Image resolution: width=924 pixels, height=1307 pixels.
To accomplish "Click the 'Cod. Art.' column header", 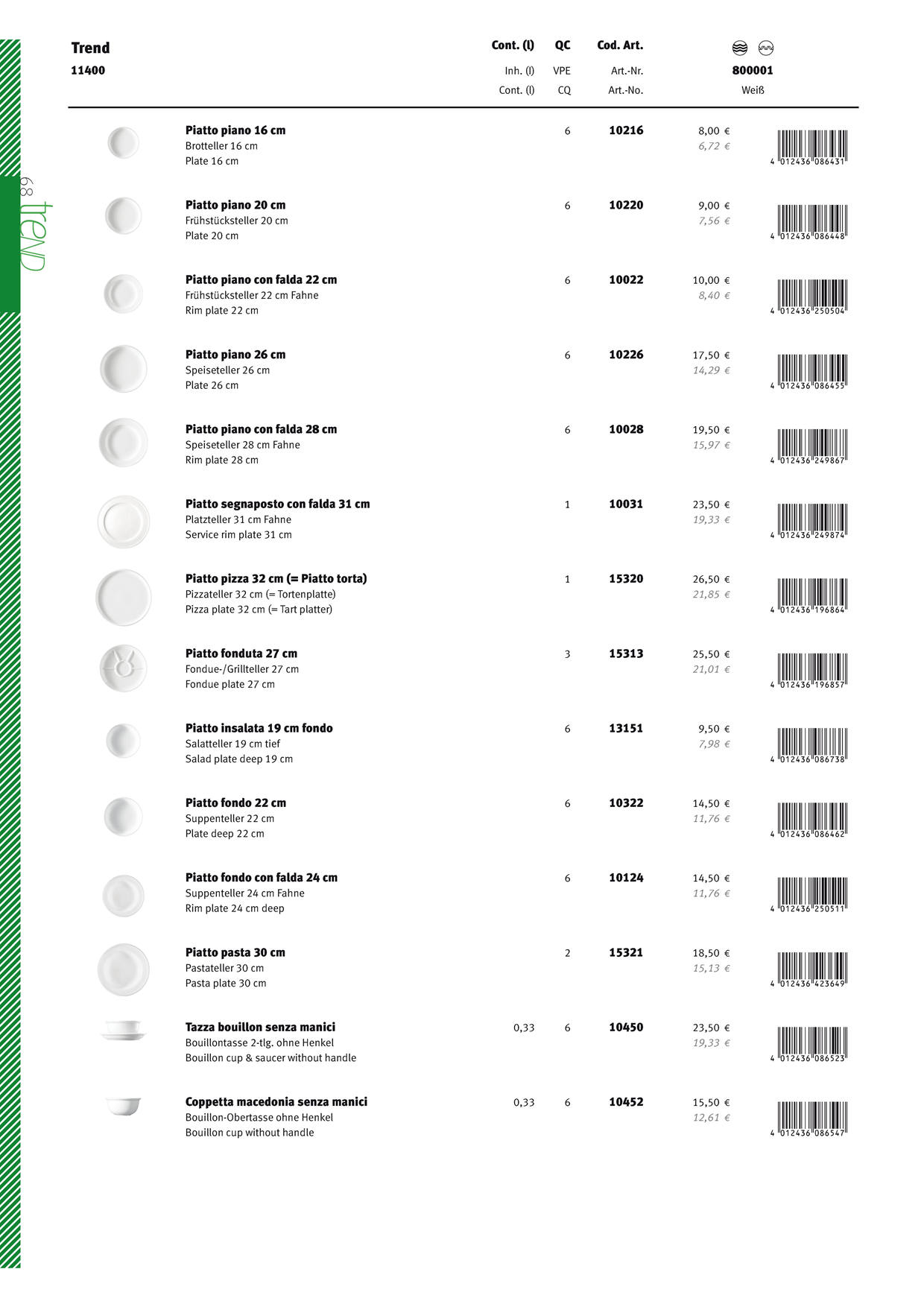I will (620, 45).
